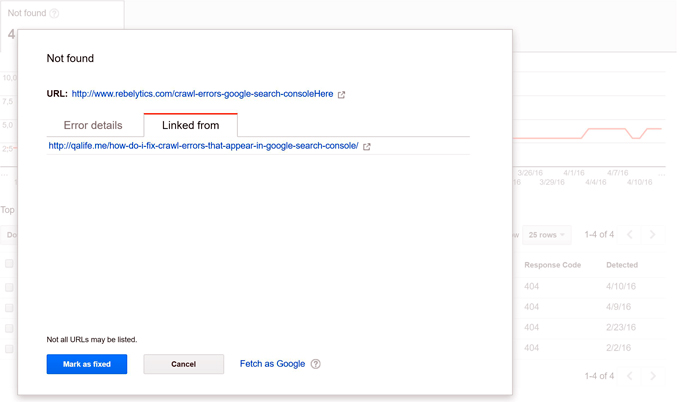Sort by the Detected column header
This screenshot has width=680, height=402.
point(621,265)
